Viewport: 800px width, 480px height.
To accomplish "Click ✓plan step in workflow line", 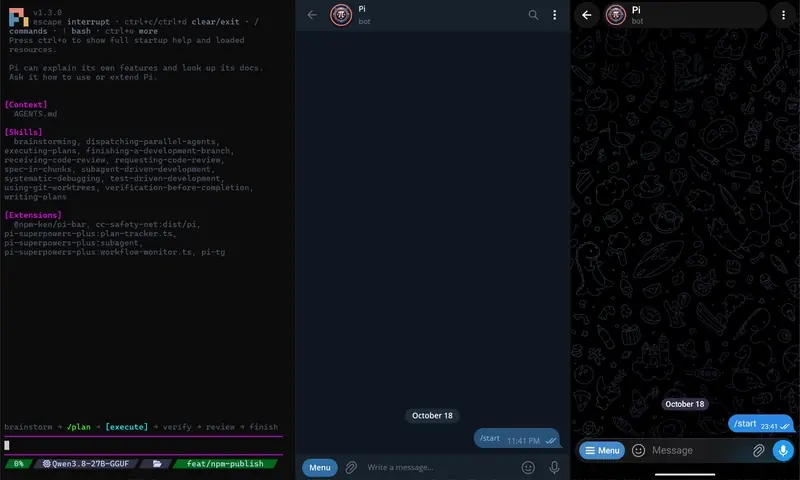I will pos(79,427).
